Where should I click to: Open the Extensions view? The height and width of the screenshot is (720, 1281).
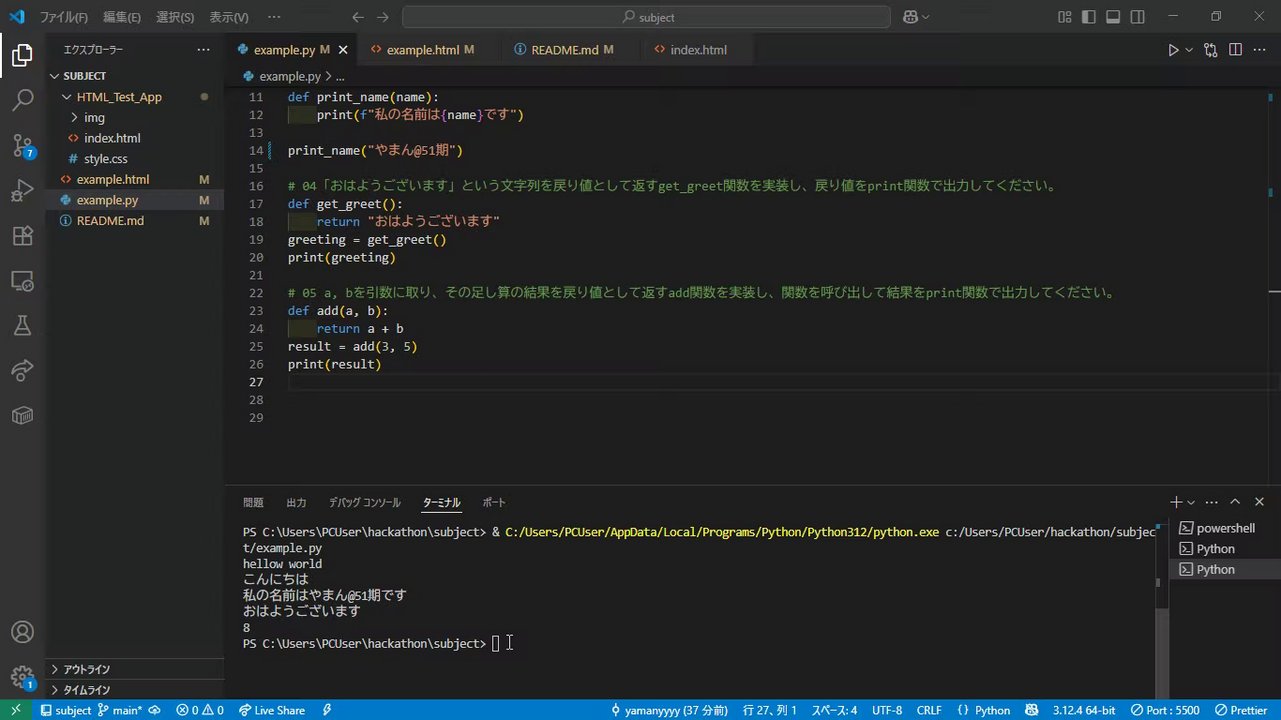pyautogui.click(x=22, y=236)
